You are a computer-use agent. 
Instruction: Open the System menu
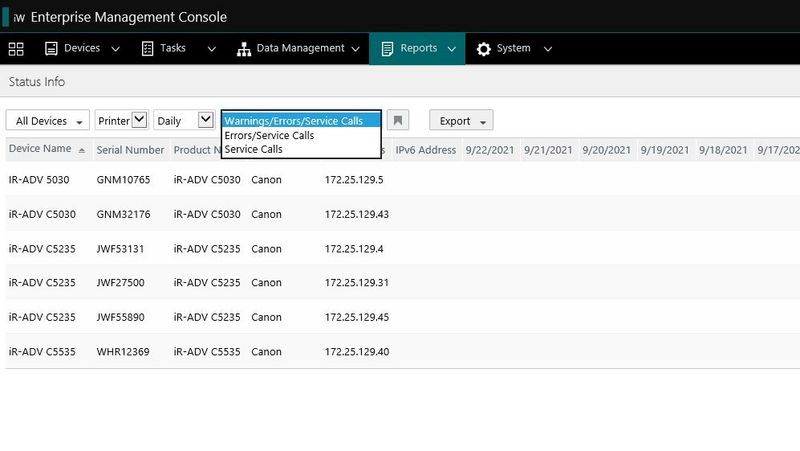click(514, 48)
